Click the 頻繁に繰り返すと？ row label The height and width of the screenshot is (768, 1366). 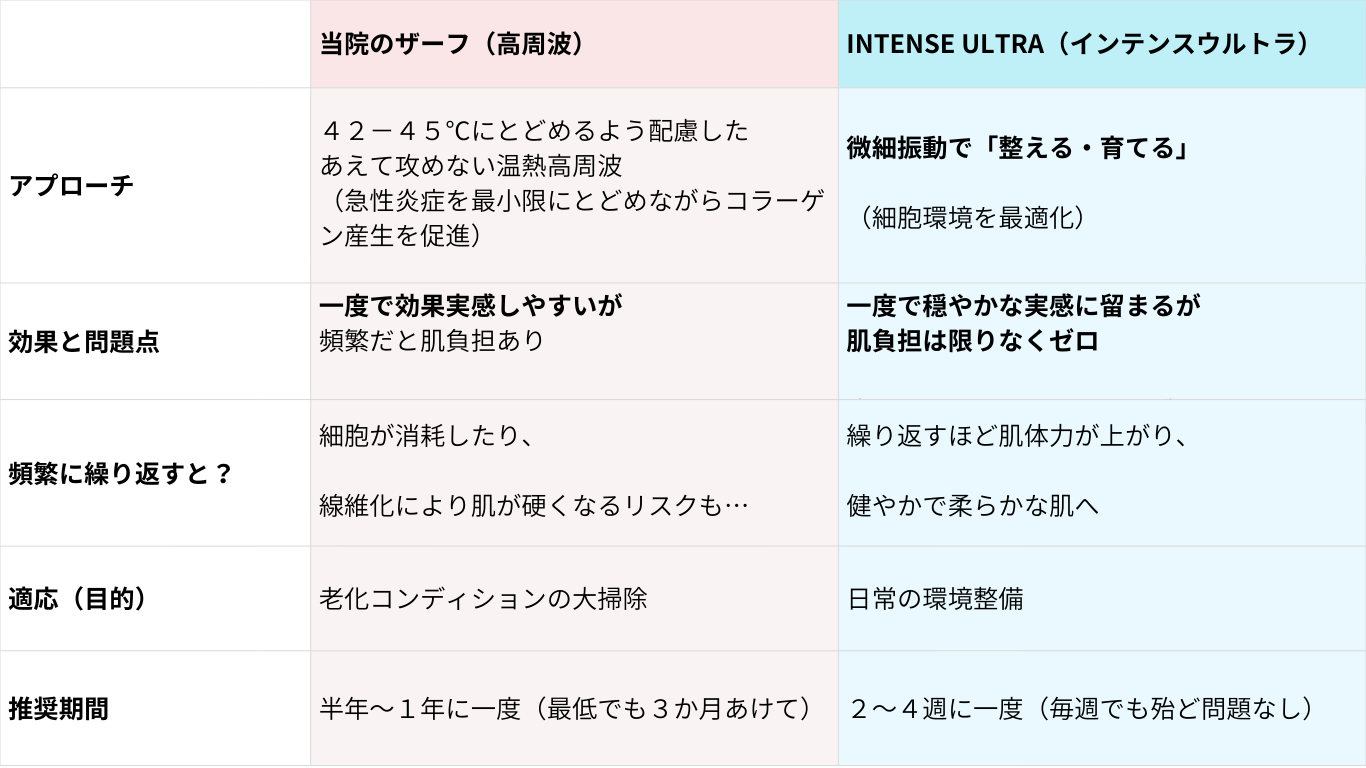pyautogui.click(x=120, y=473)
